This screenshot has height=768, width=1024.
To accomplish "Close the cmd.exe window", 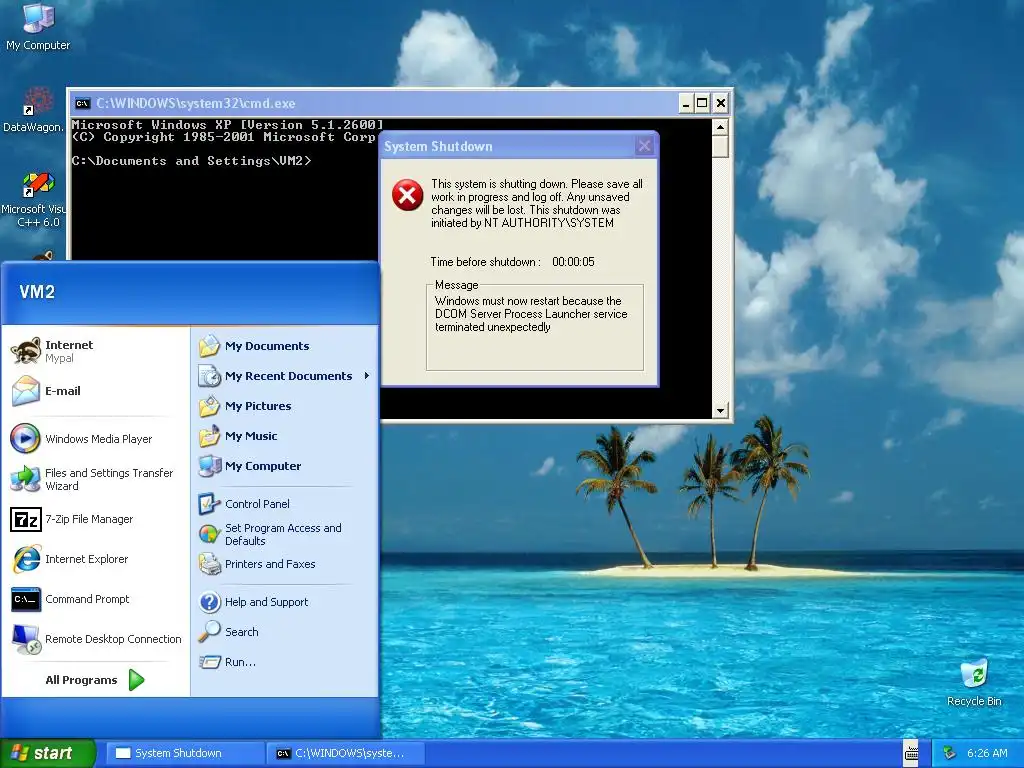I will pos(720,103).
